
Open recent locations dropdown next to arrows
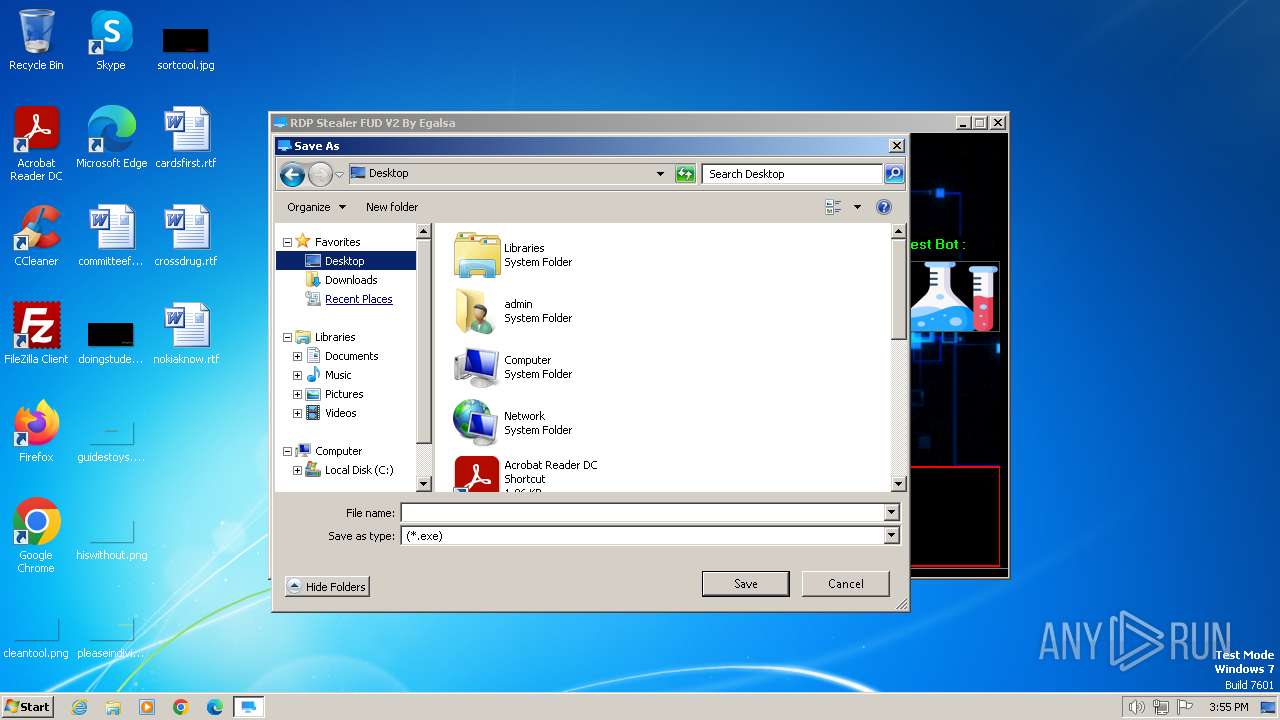(339, 175)
